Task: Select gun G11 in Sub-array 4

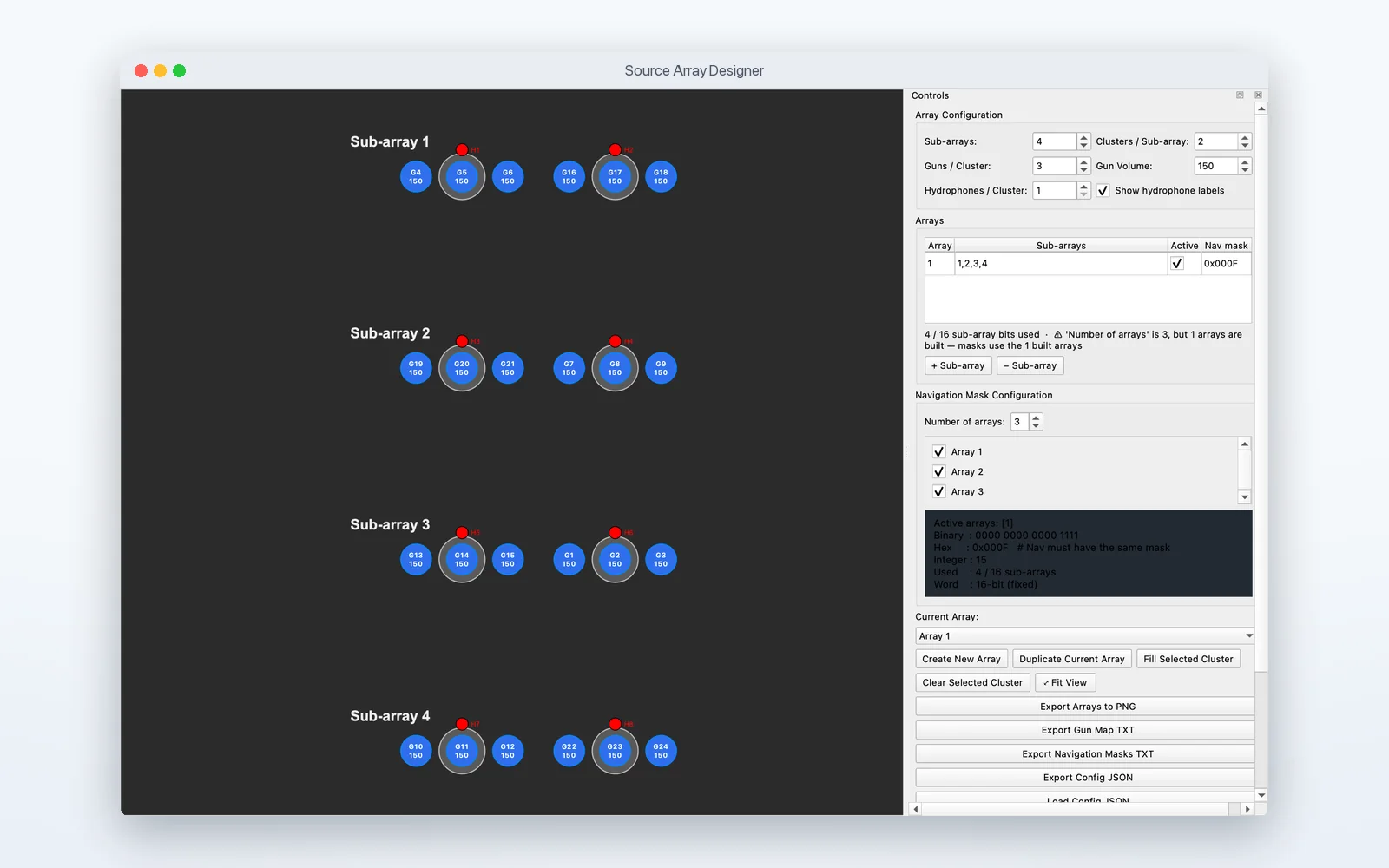Action: pyautogui.click(x=462, y=751)
